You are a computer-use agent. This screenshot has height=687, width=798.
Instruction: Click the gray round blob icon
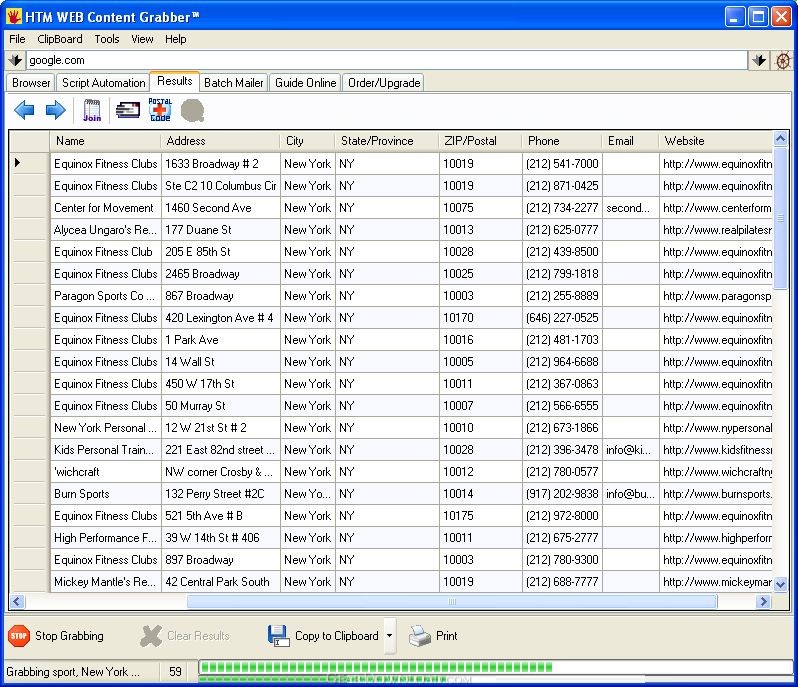pos(192,110)
